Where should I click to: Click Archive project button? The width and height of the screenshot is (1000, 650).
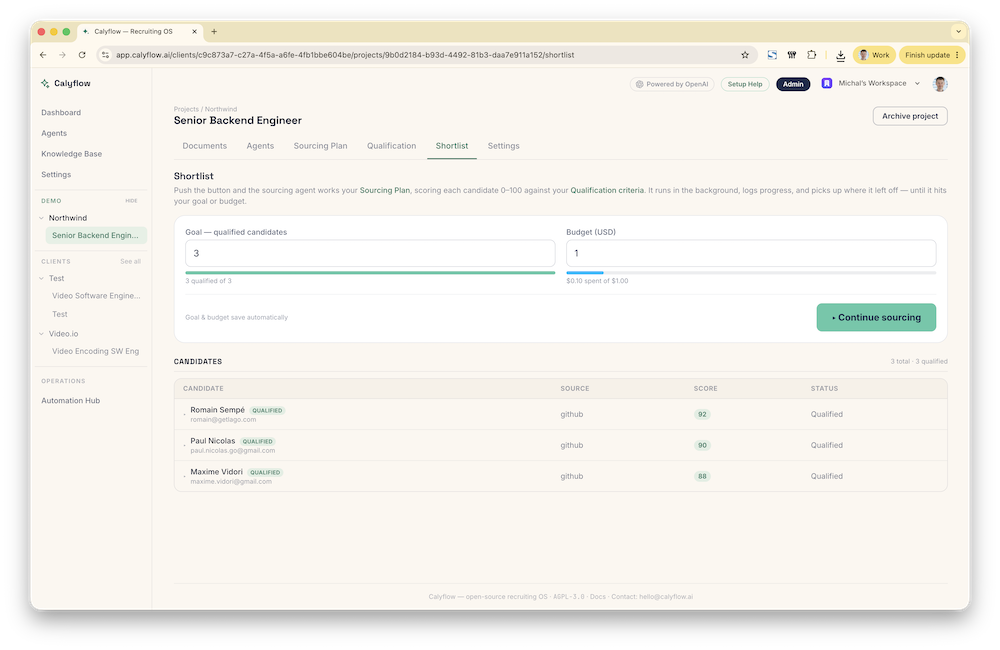tap(910, 116)
